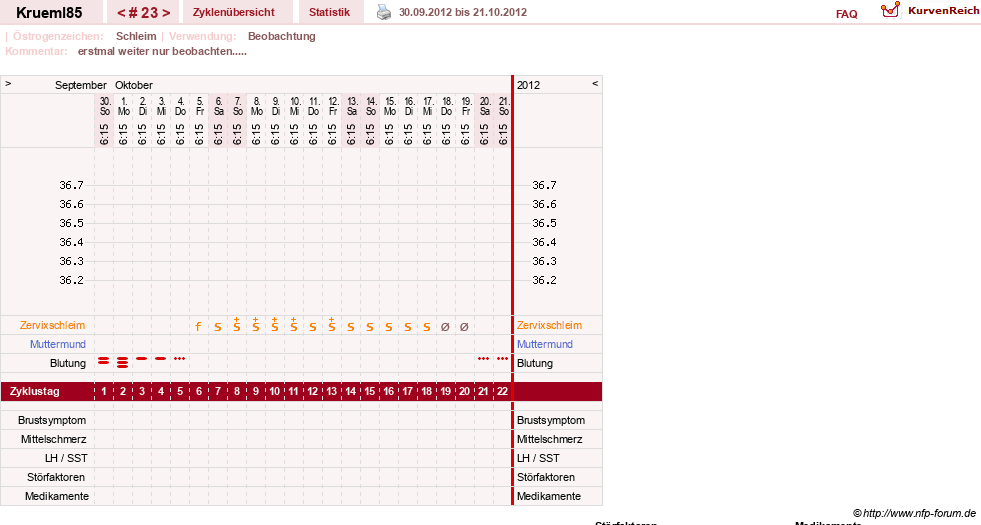
Task: Click the '5. Fr' date column header
Action: (x=199, y=106)
